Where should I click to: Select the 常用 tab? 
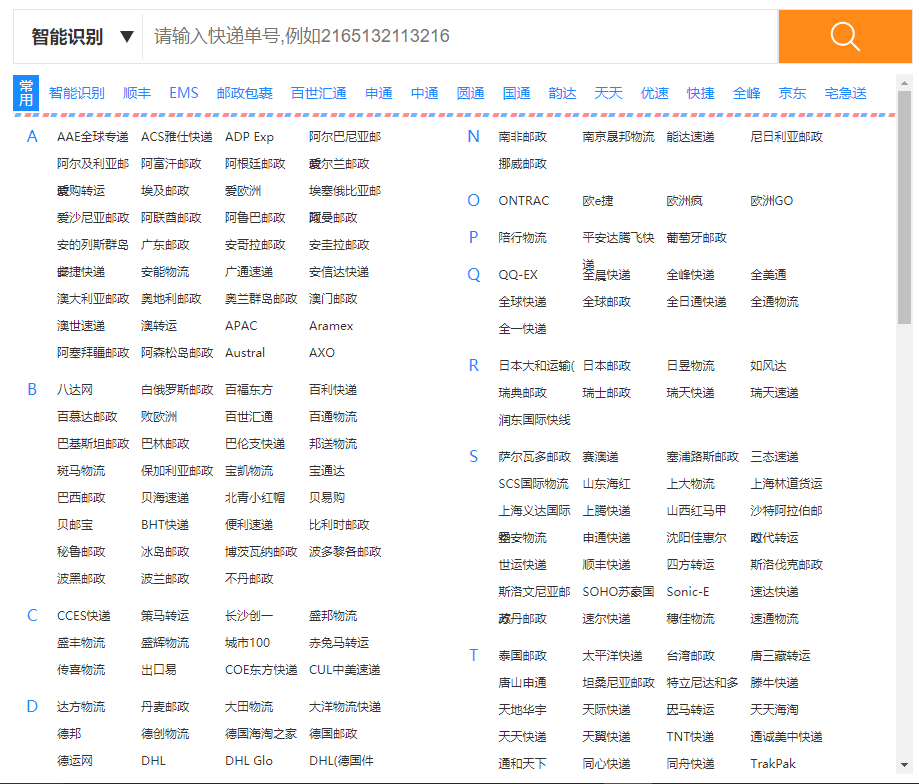26,93
